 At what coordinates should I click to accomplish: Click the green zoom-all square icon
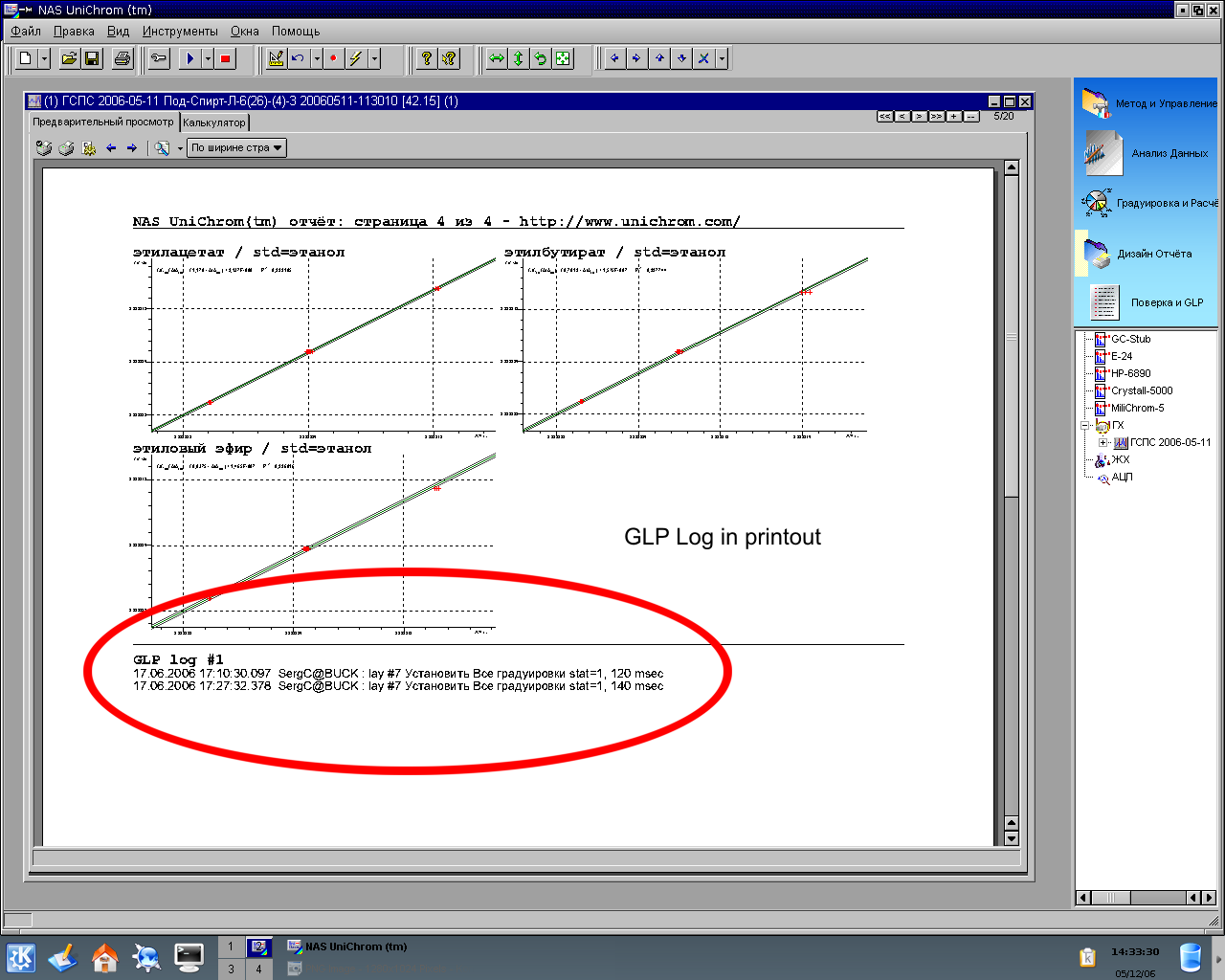click(563, 58)
